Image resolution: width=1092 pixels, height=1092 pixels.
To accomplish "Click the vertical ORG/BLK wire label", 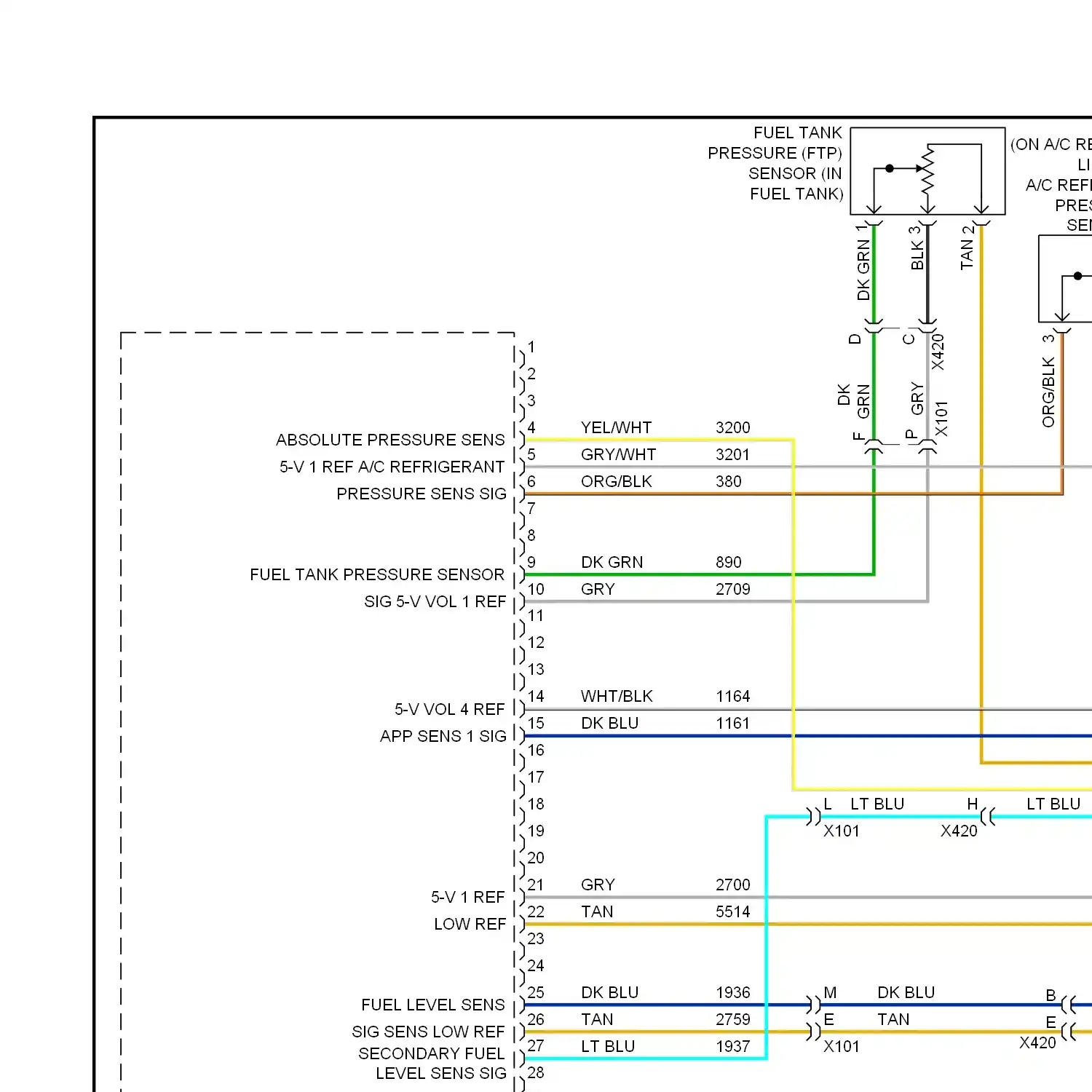I will [x=1048, y=392].
